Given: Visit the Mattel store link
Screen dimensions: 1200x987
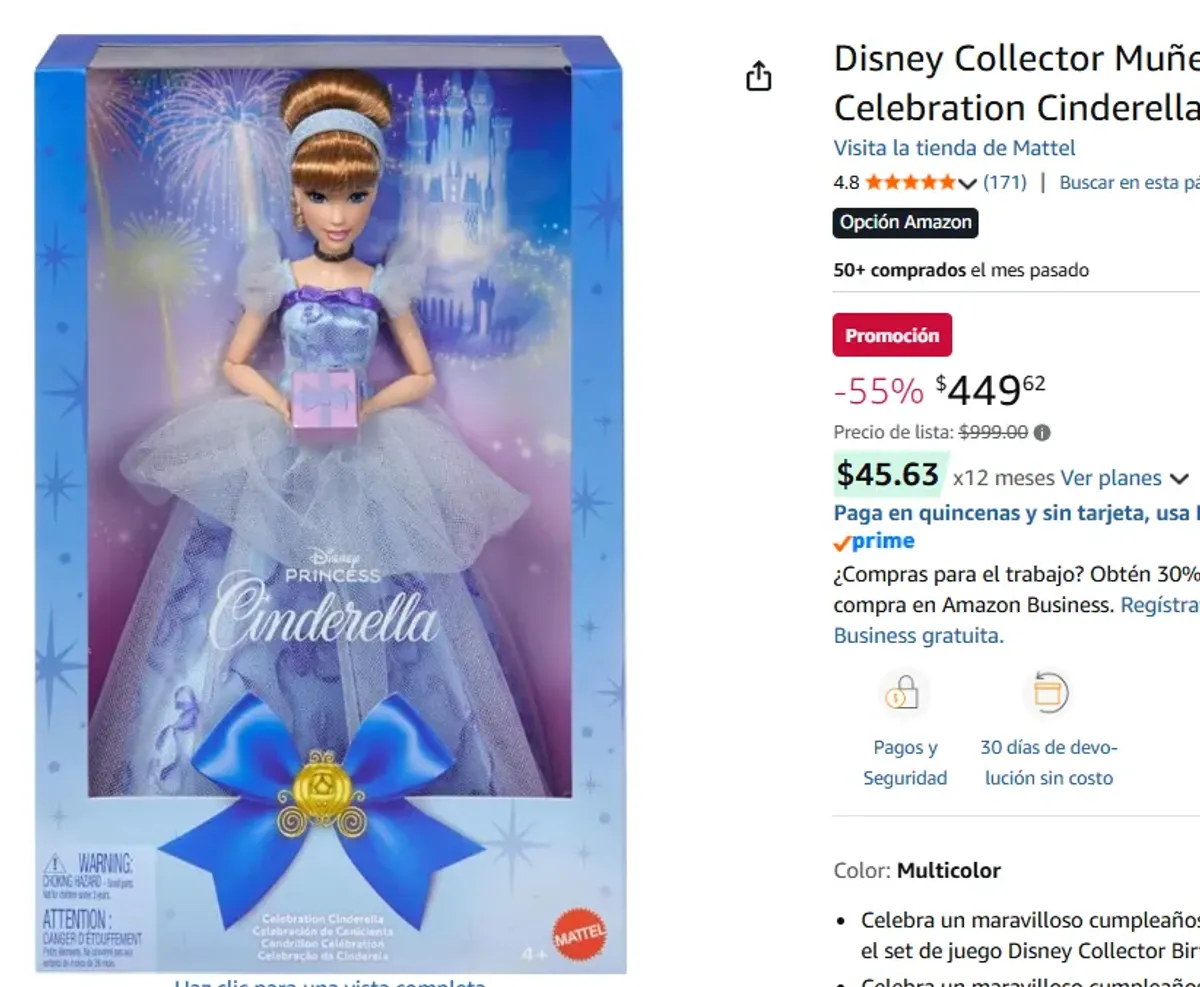Looking at the screenshot, I should 953,147.
